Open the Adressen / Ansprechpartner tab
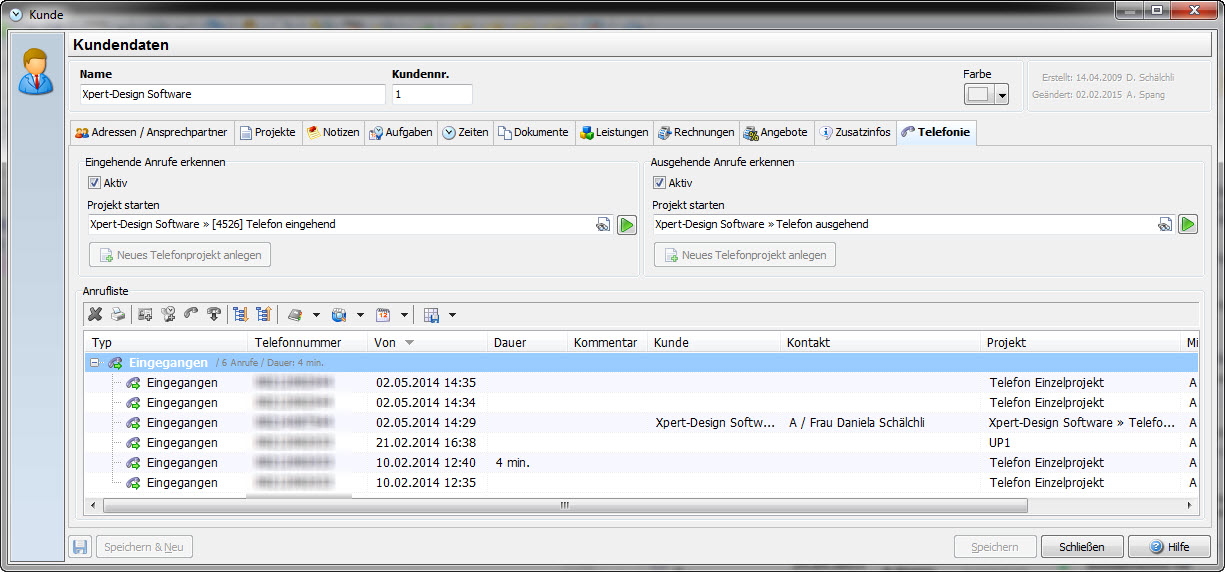 [x=151, y=132]
